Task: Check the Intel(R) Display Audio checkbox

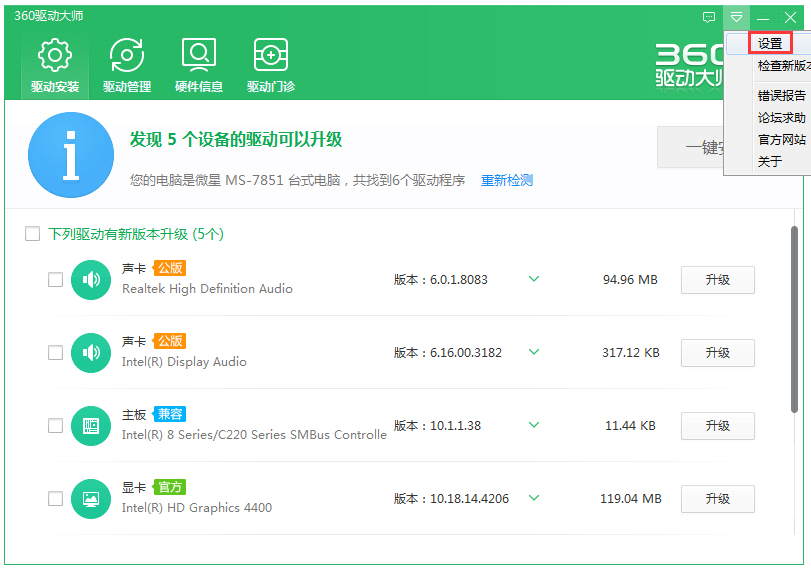Action: click(x=56, y=353)
